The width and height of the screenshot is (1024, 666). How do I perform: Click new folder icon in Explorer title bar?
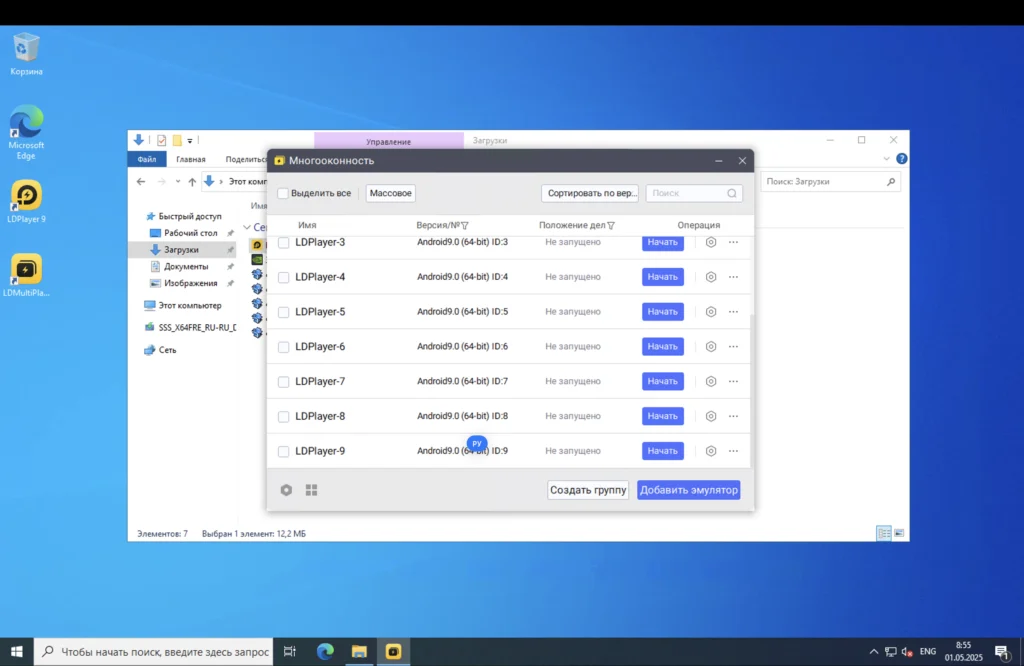point(177,140)
